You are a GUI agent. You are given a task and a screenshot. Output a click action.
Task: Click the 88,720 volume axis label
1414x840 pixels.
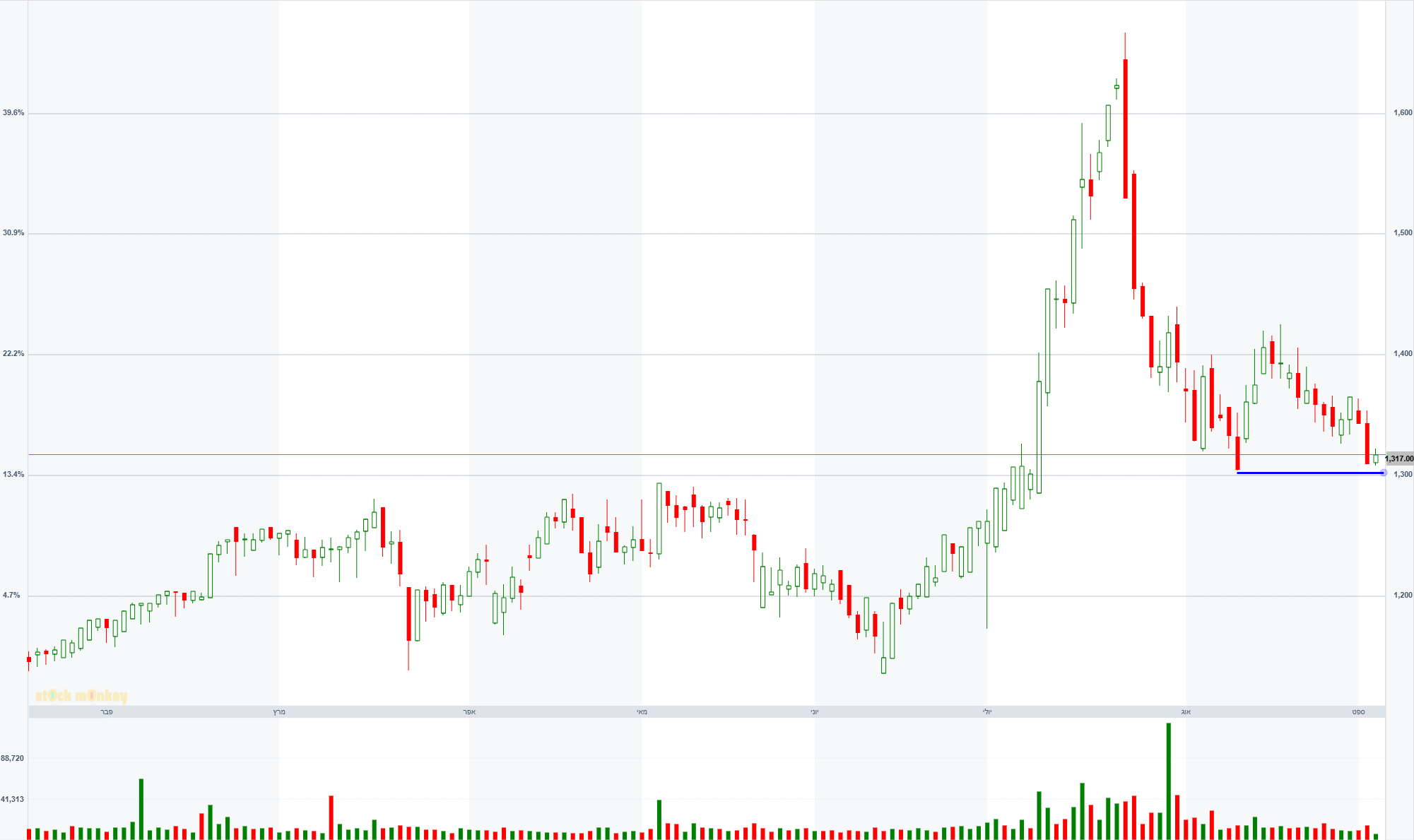13,759
